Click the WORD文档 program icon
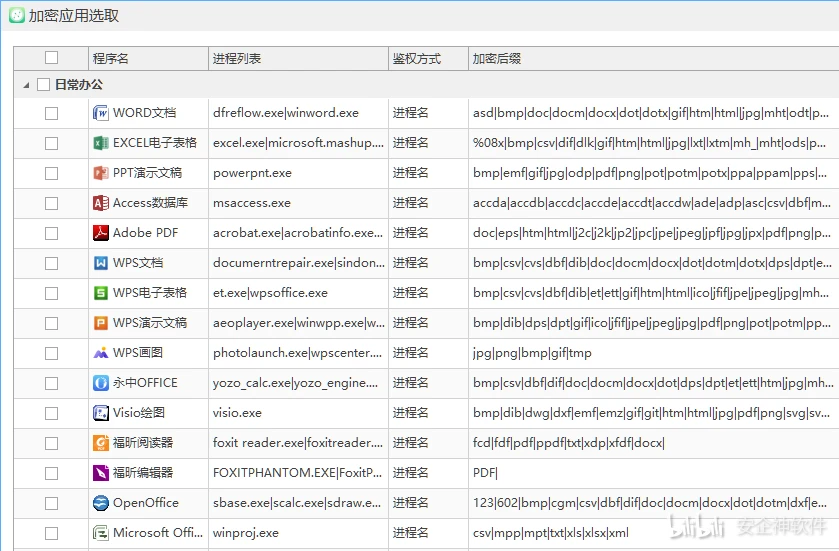Viewport: 839px width, 551px height. 101,113
